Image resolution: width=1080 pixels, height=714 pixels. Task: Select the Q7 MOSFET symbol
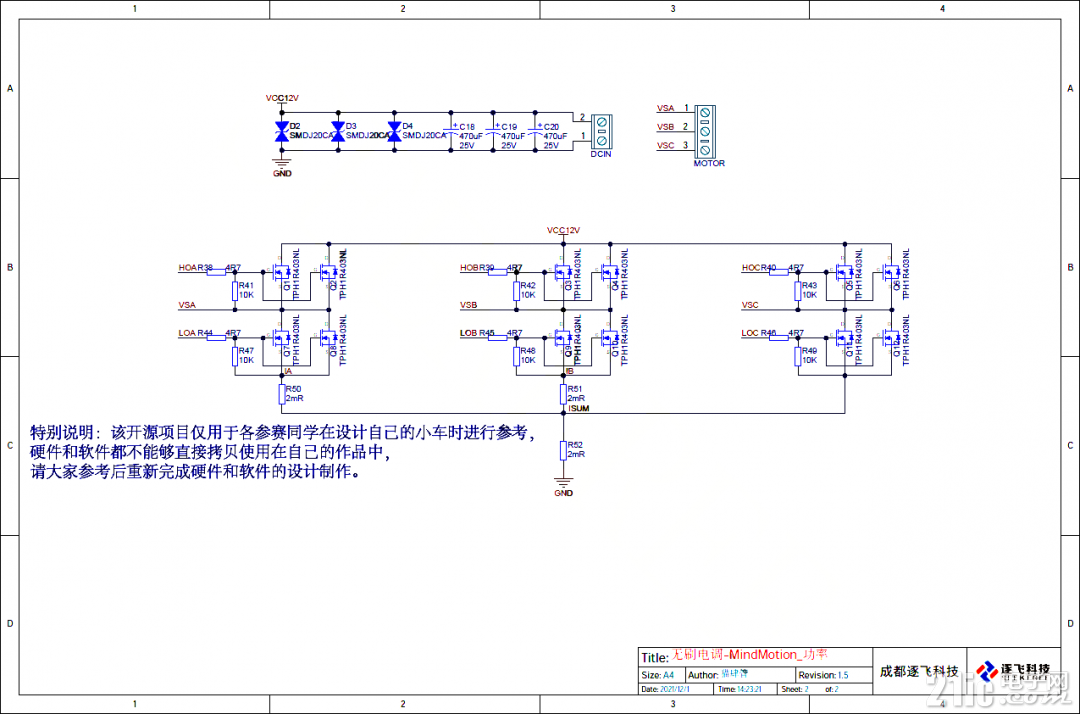coord(280,339)
